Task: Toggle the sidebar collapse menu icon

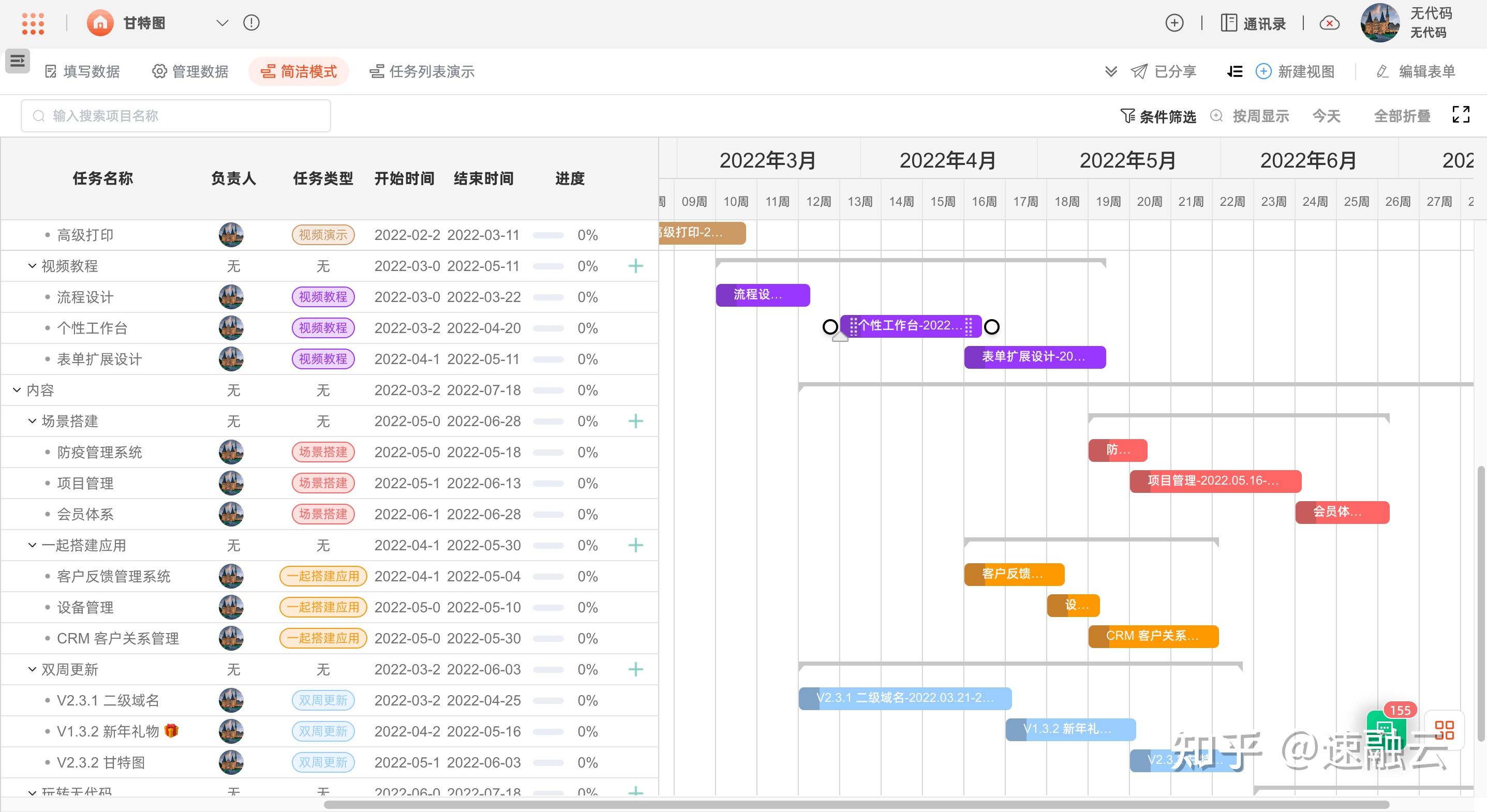Action: point(17,61)
